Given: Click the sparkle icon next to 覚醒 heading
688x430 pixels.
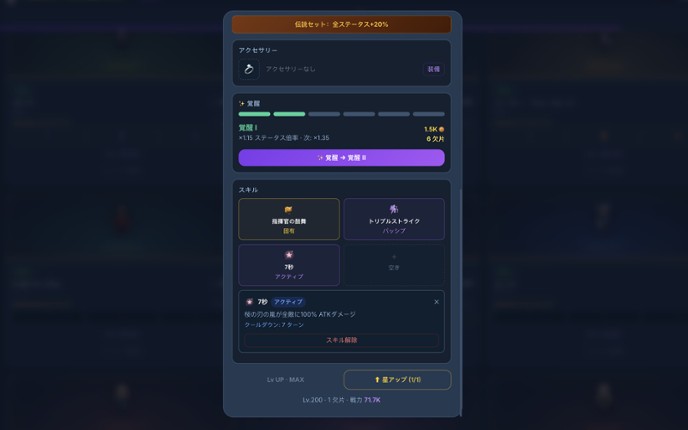Looking at the screenshot, I should [x=241, y=104].
